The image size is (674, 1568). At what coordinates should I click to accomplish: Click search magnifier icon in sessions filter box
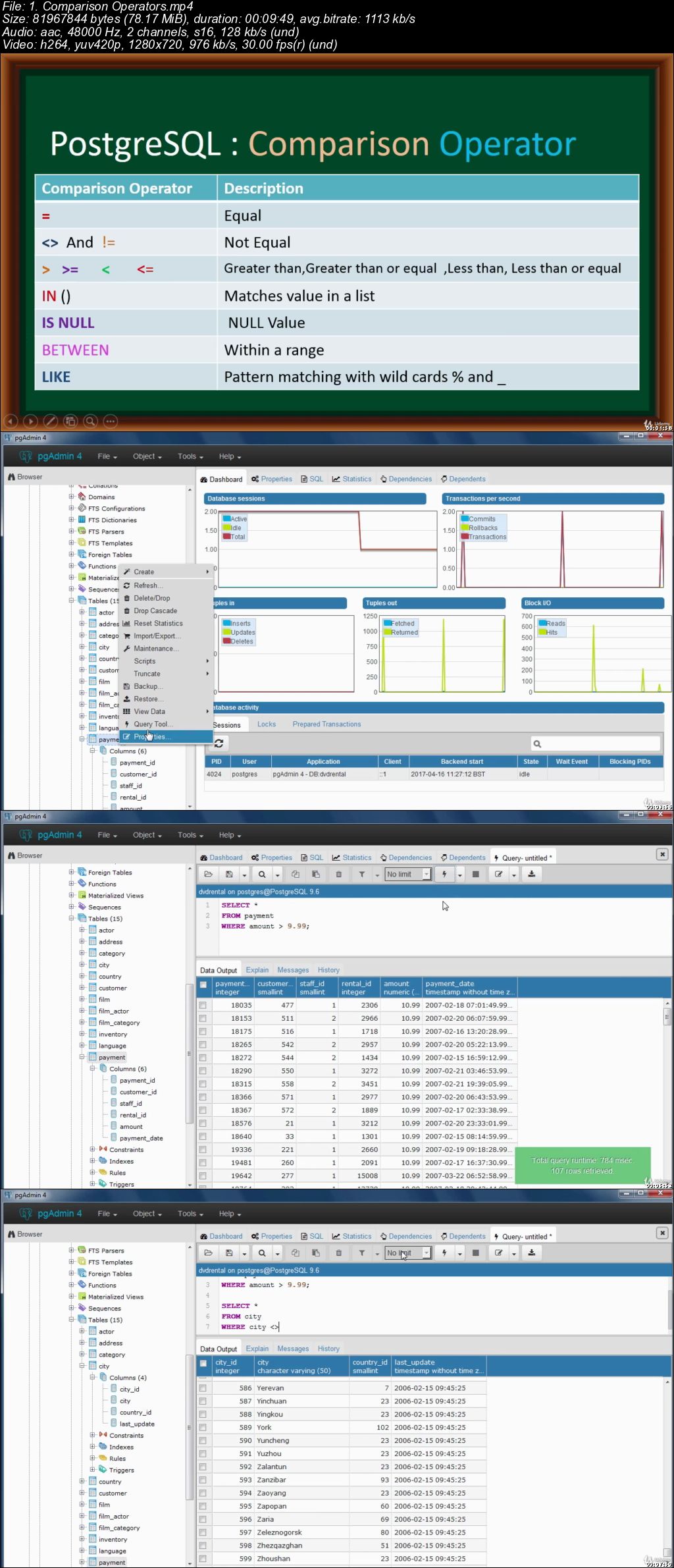pos(537,743)
